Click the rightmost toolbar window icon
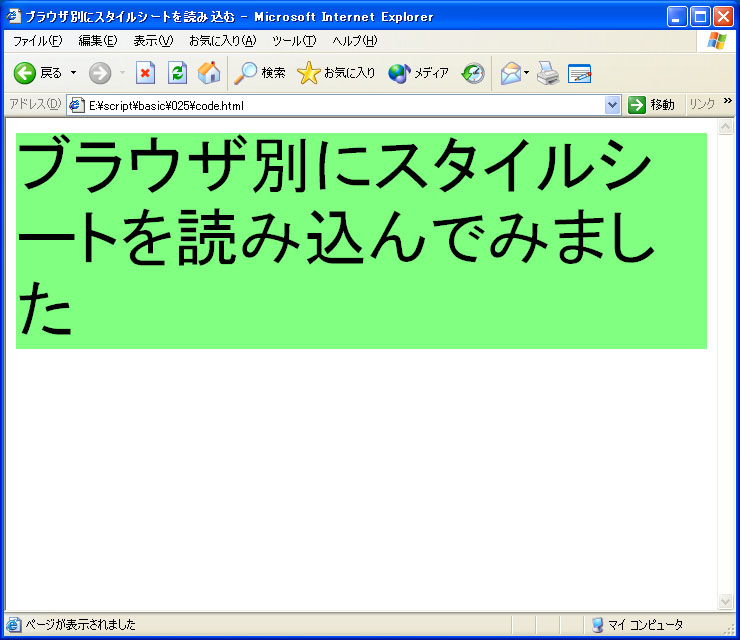This screenshot has width=740, height=640. coord(579,73)
